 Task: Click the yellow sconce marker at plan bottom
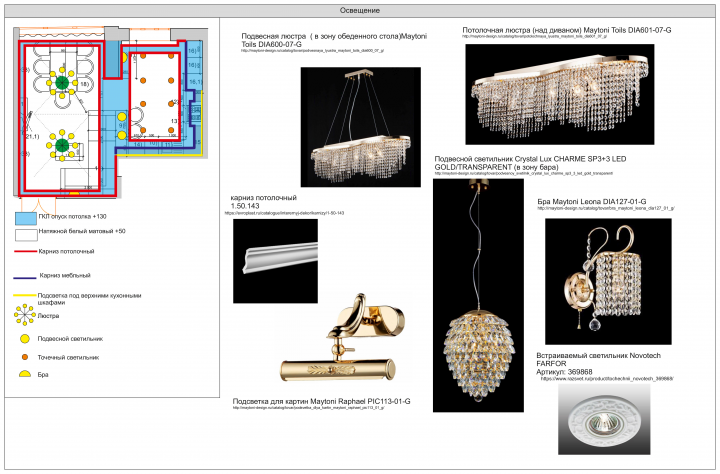click(x=74, y=193)
